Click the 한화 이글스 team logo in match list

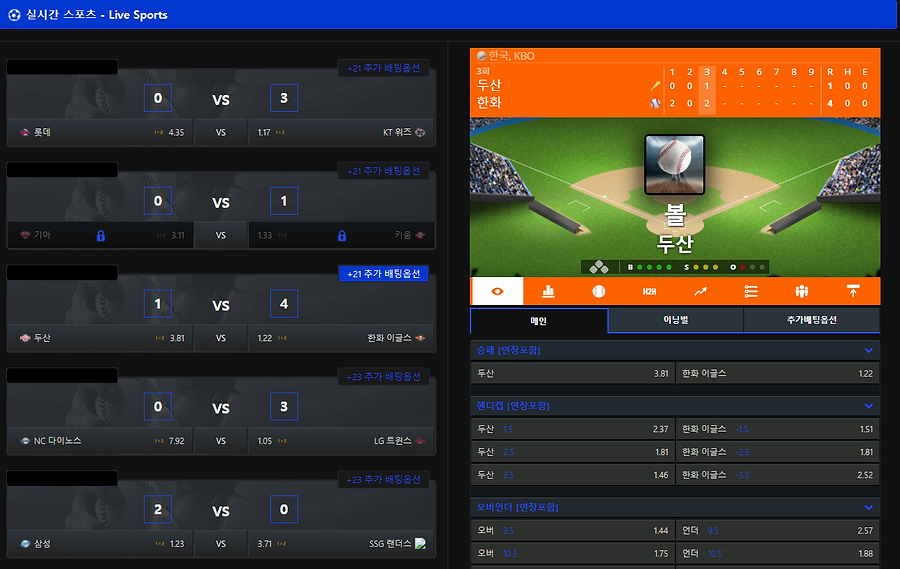420,338
